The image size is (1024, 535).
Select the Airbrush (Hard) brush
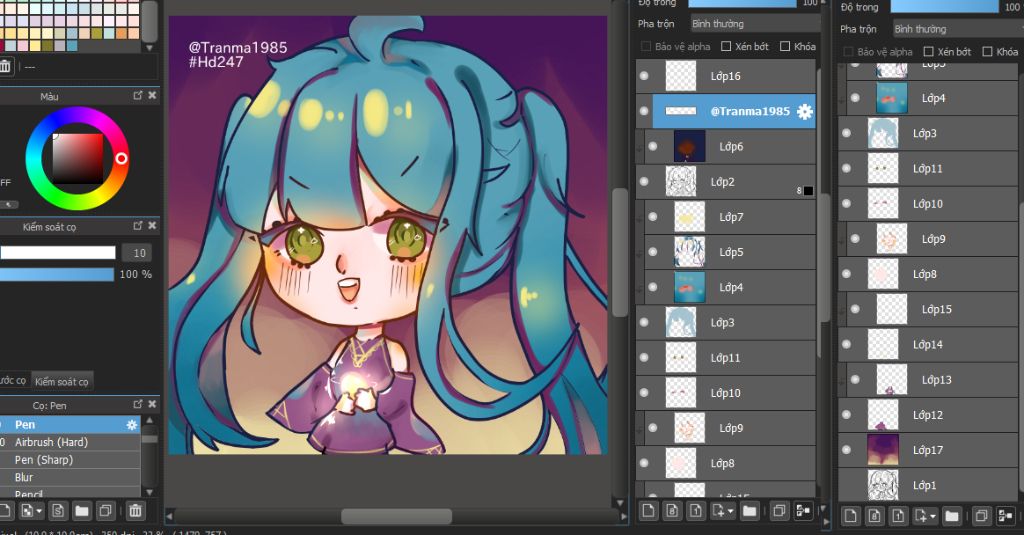(70, 442)
